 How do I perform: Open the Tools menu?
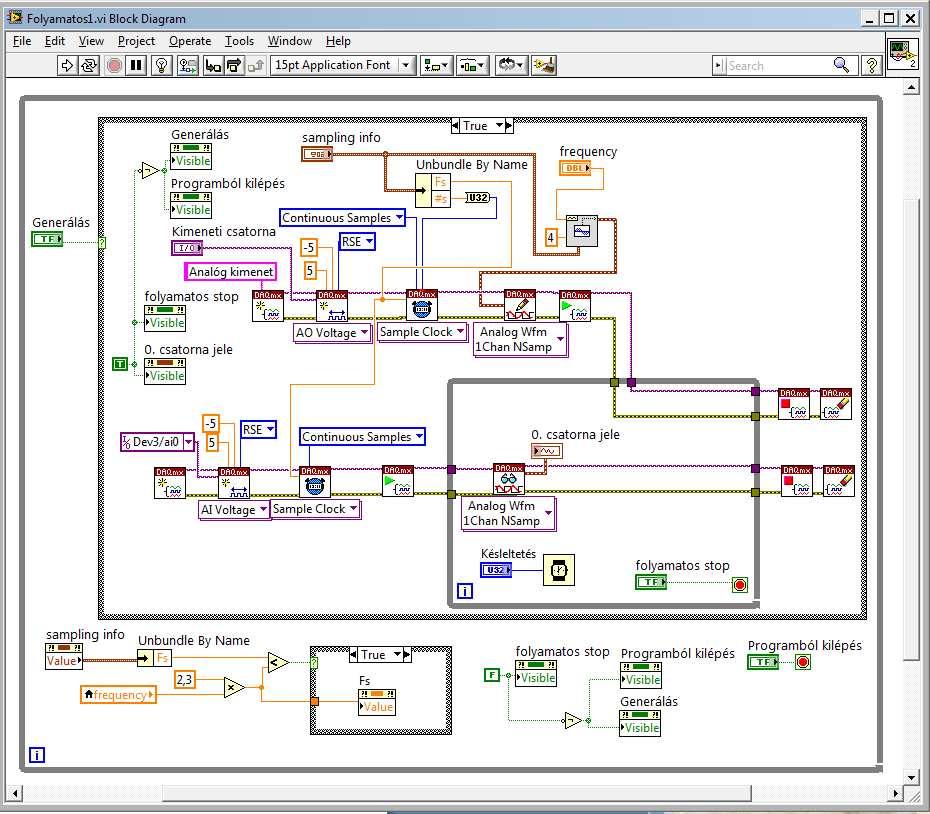point(239,41)
